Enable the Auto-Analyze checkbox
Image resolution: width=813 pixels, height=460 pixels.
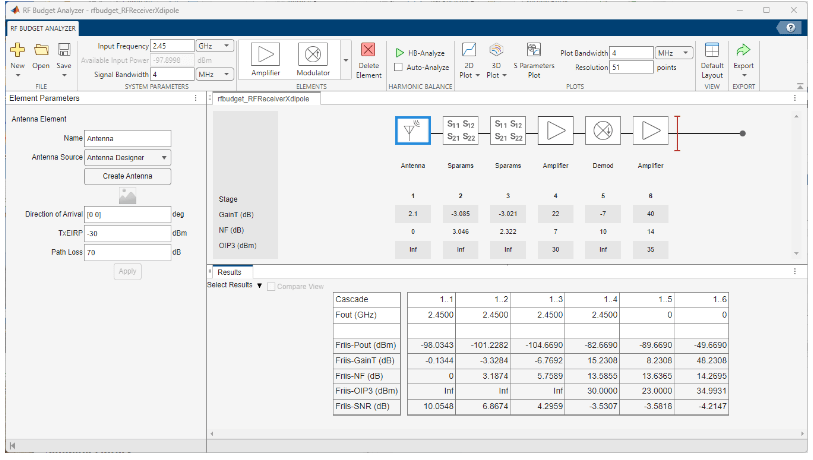(400, 68)
